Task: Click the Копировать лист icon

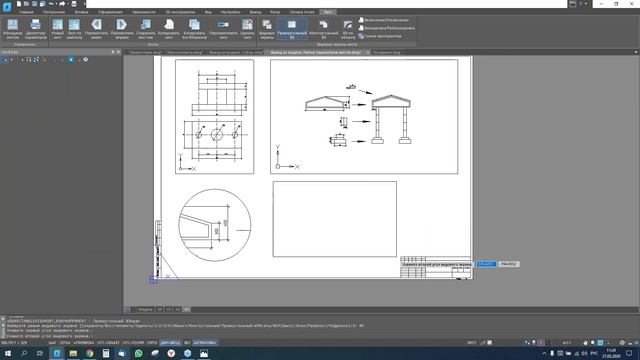Action: [169, 29]
